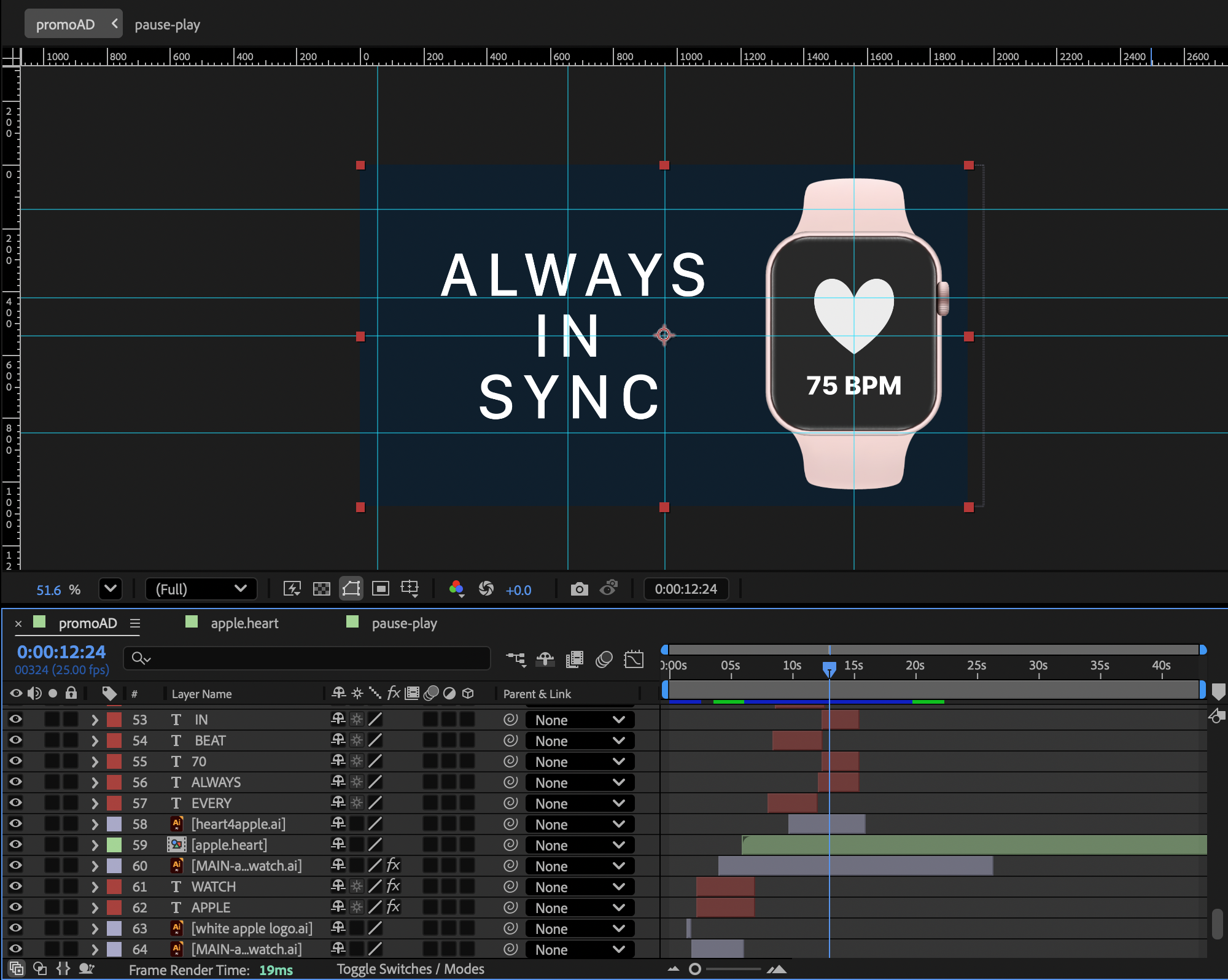Click show channel color management icon
Image resolution: width=1228 pixels, height=980 pixels.
tap(456, 589)
